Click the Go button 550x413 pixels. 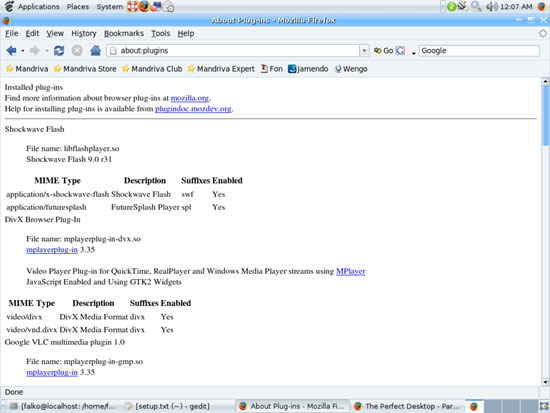tap(383, 51)
